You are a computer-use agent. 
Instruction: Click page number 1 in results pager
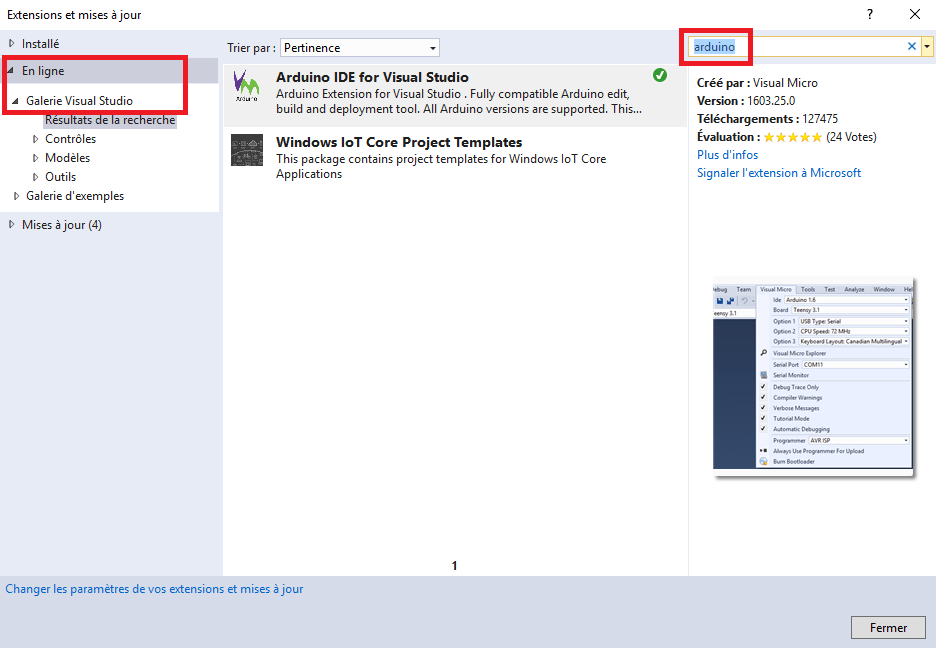tap(454, 566)
